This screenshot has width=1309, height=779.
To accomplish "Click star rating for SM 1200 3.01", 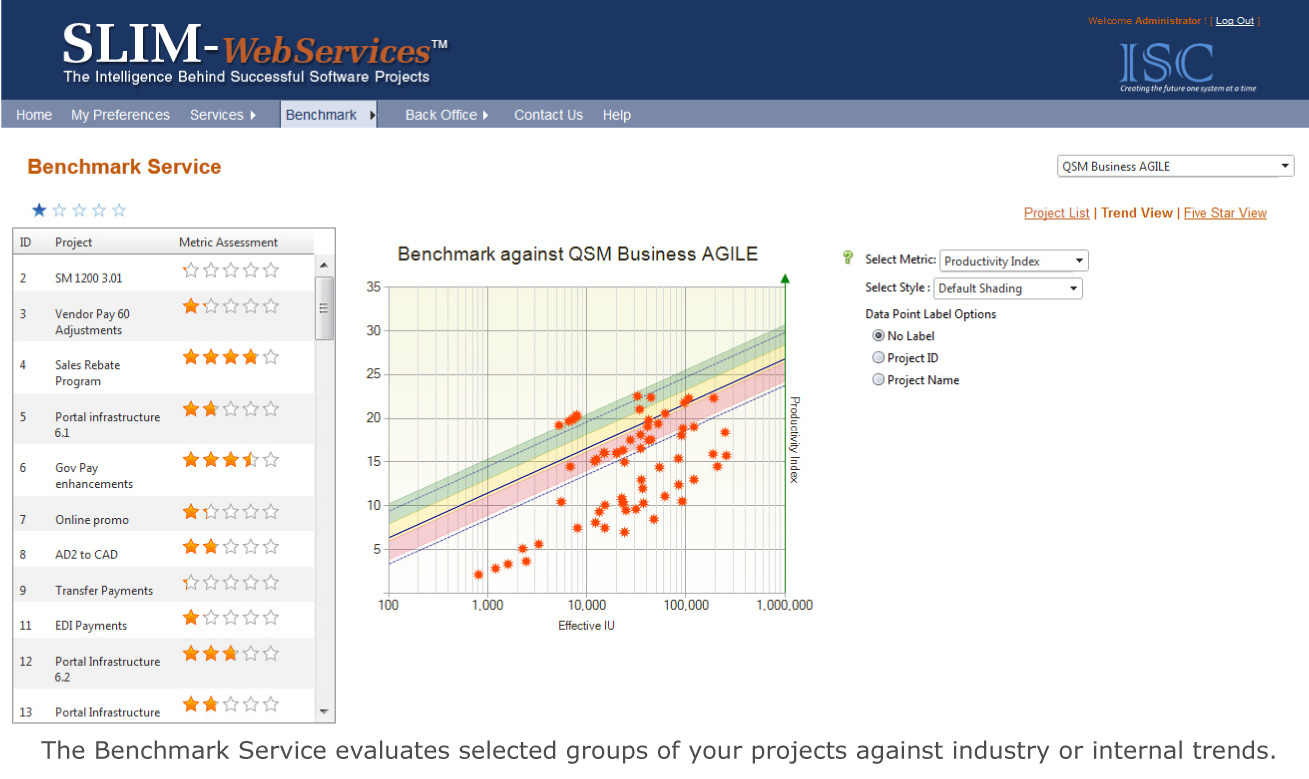I will coord(231,270).
